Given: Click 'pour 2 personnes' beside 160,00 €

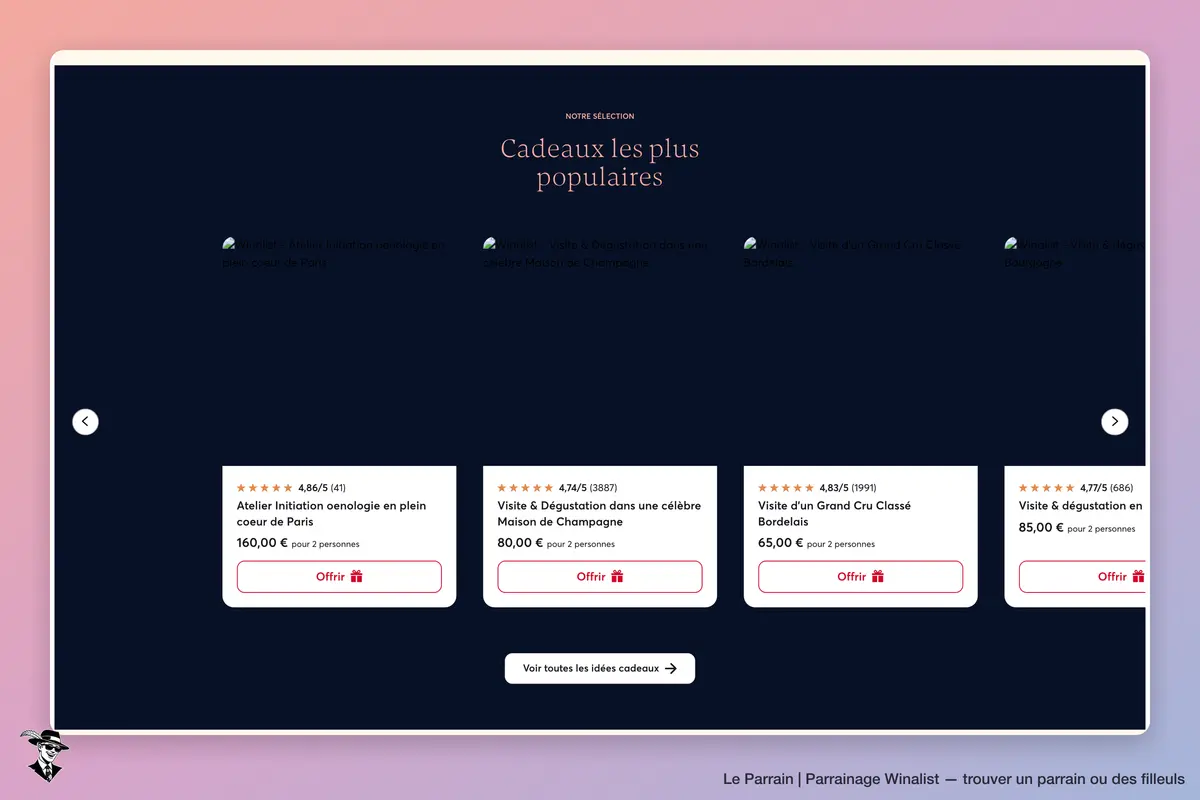Looking at the screenshot, I should point(326,544).
